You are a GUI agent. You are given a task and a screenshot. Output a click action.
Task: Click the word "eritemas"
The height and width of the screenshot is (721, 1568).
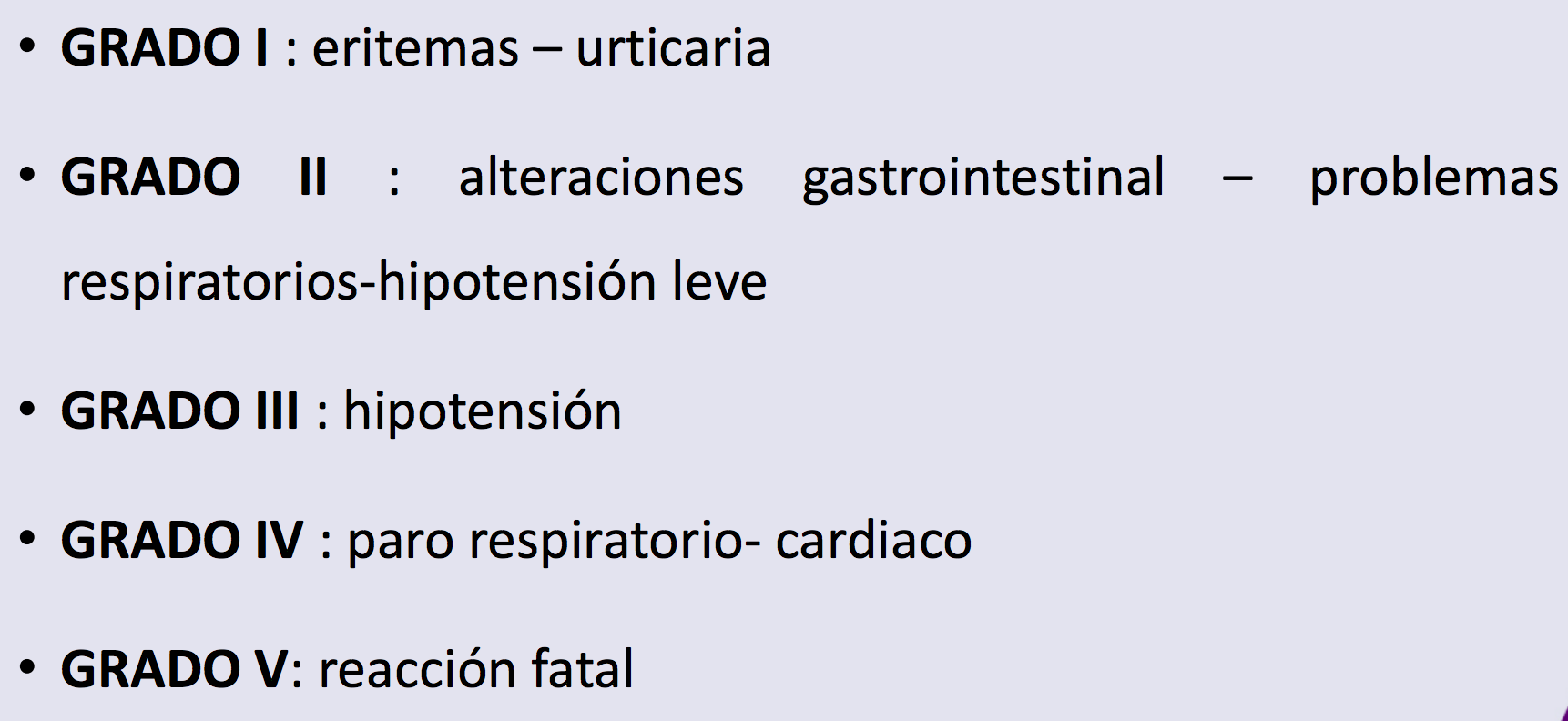pyautogui.click(x=415, y=48)
